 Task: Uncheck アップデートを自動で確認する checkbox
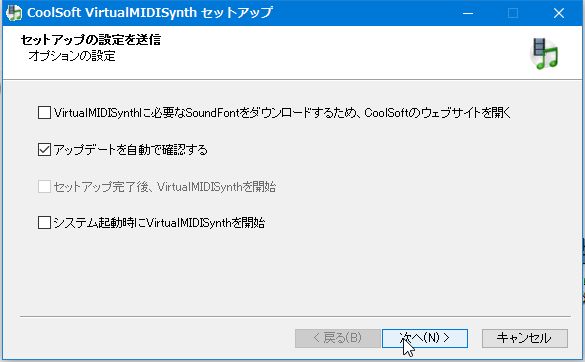point(44,150)
